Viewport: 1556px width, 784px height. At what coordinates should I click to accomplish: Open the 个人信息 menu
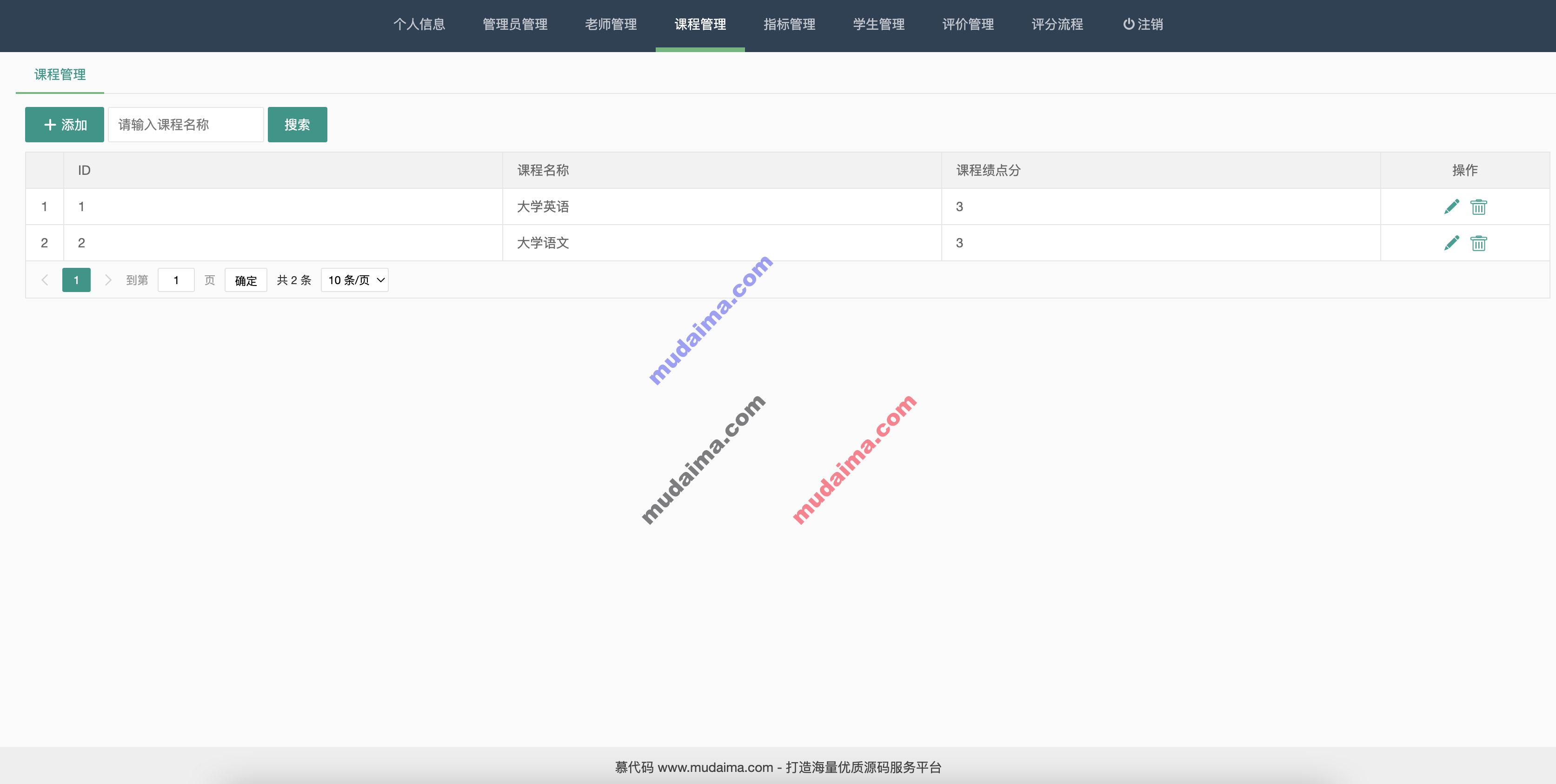click(419, 24)
